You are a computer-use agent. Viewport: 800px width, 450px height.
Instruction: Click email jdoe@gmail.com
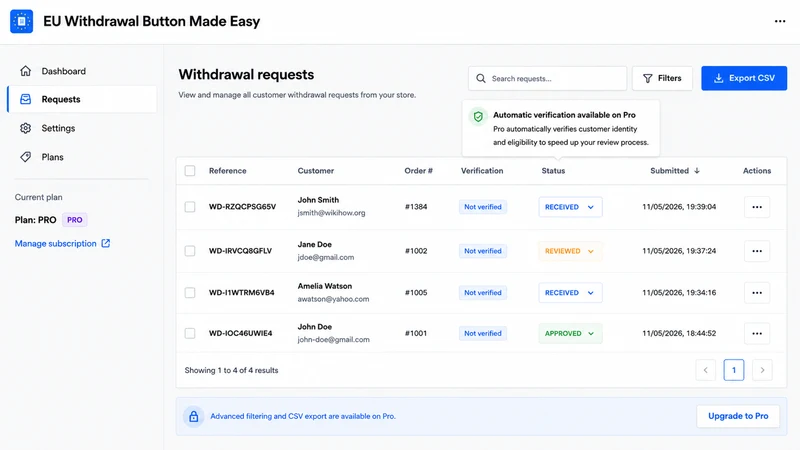[x=326, y=258]
